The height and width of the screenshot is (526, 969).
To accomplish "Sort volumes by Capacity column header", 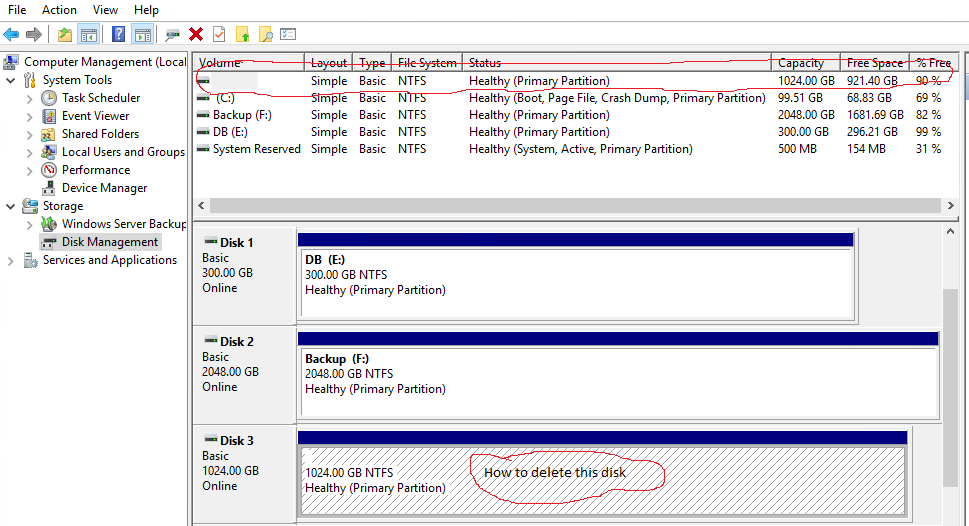I will pos(801,63).
